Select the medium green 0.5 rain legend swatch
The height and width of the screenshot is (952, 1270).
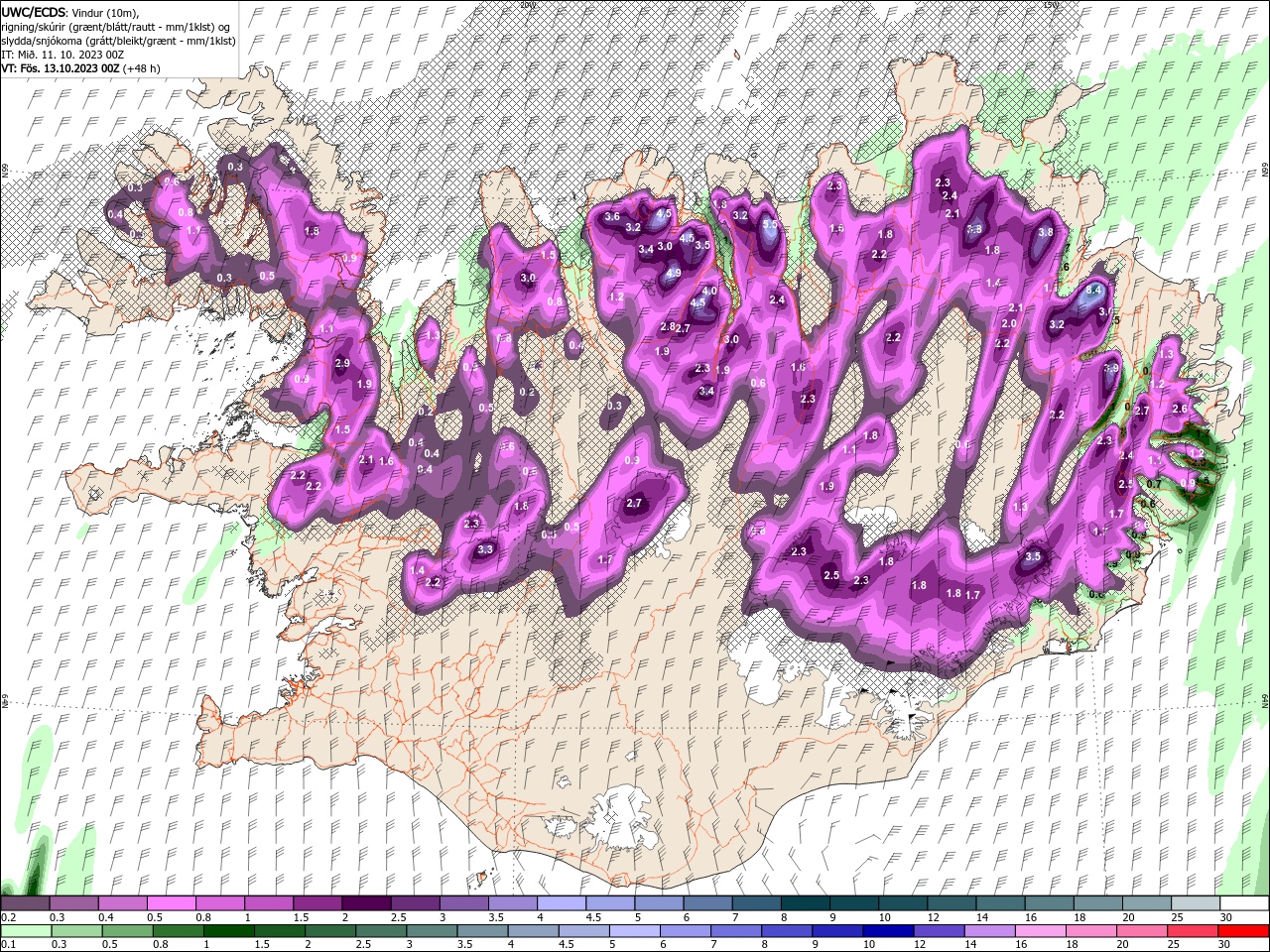tap(127, 931)
